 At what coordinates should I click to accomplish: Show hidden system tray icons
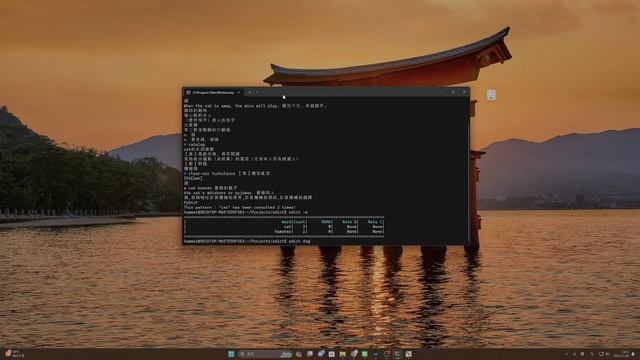point(567,354)
